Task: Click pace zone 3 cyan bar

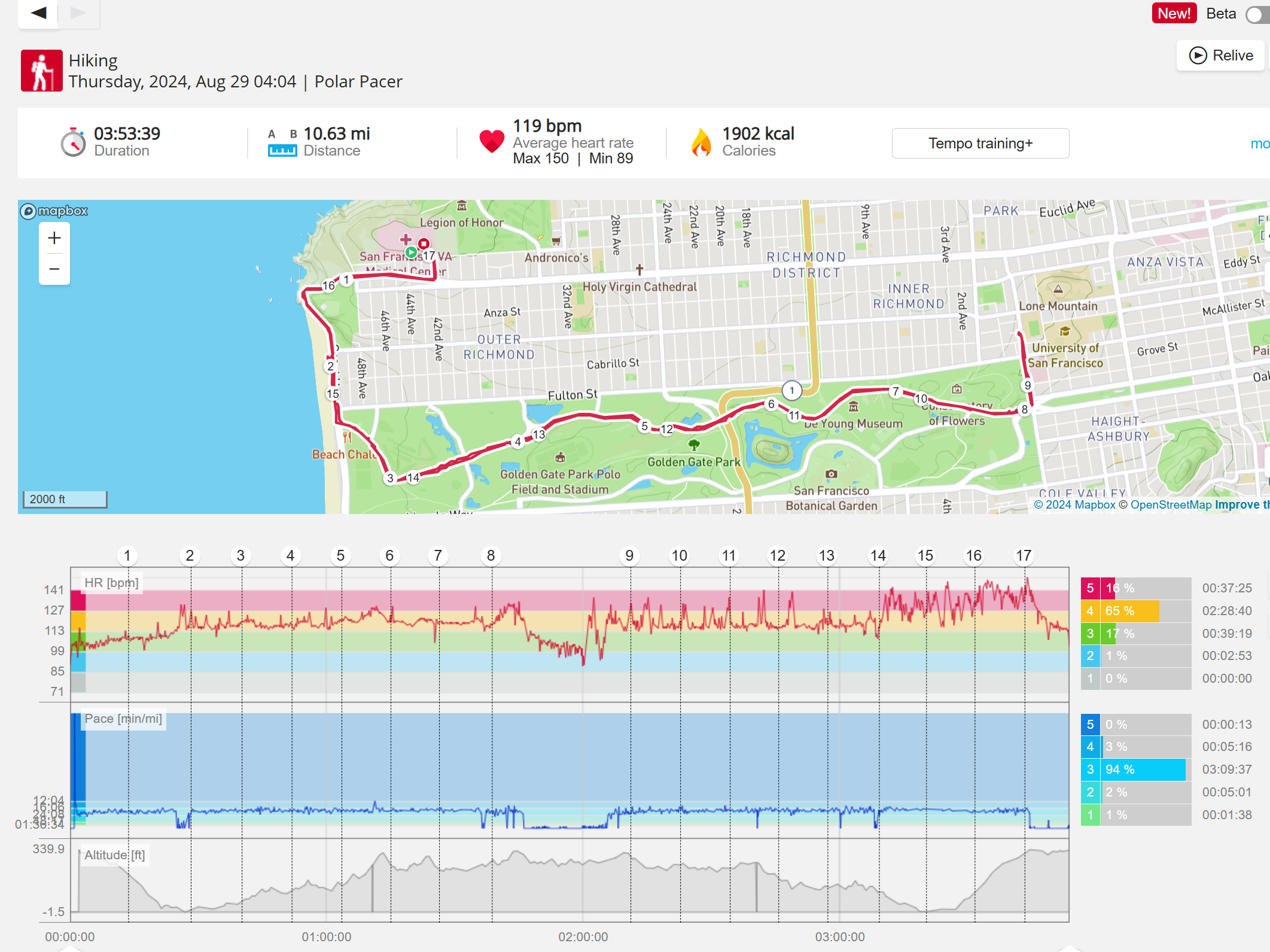Action: coord(1143,769)
